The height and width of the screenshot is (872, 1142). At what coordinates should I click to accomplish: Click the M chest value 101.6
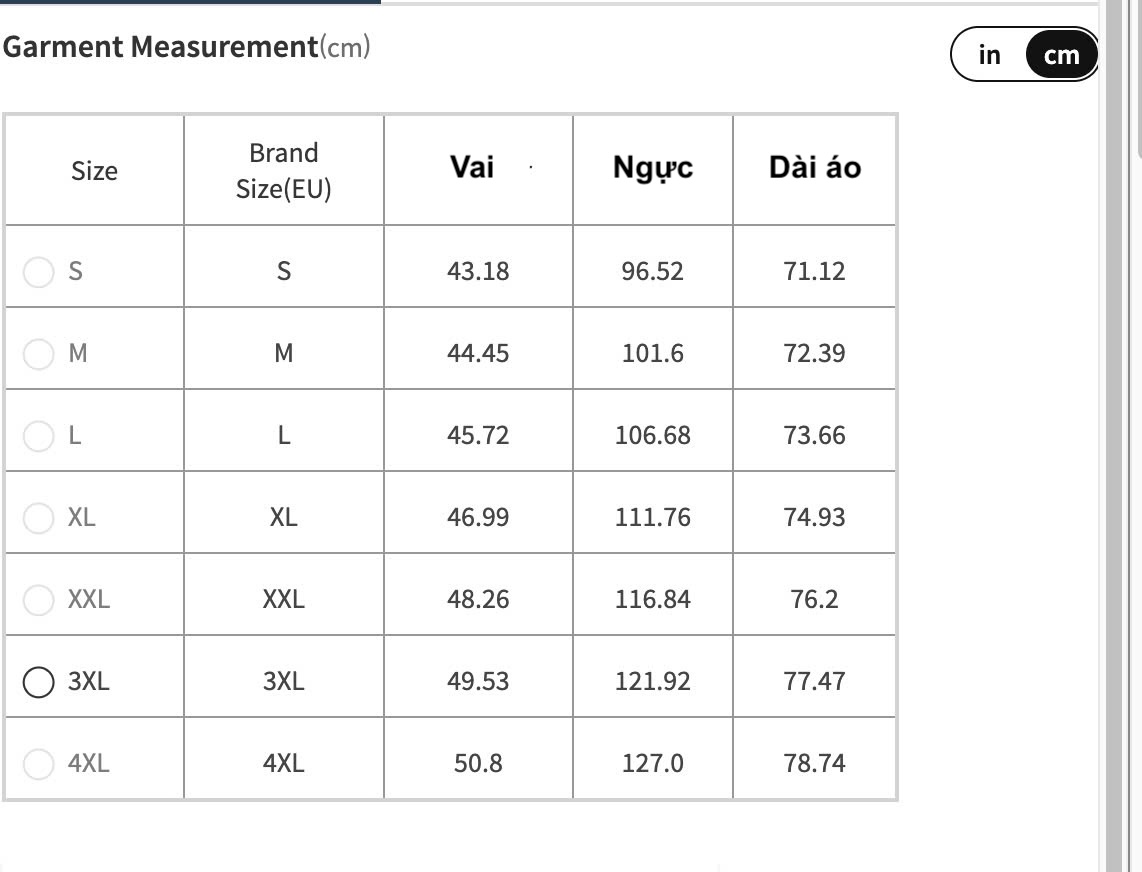pyautogui.click(x=652, y=353)
